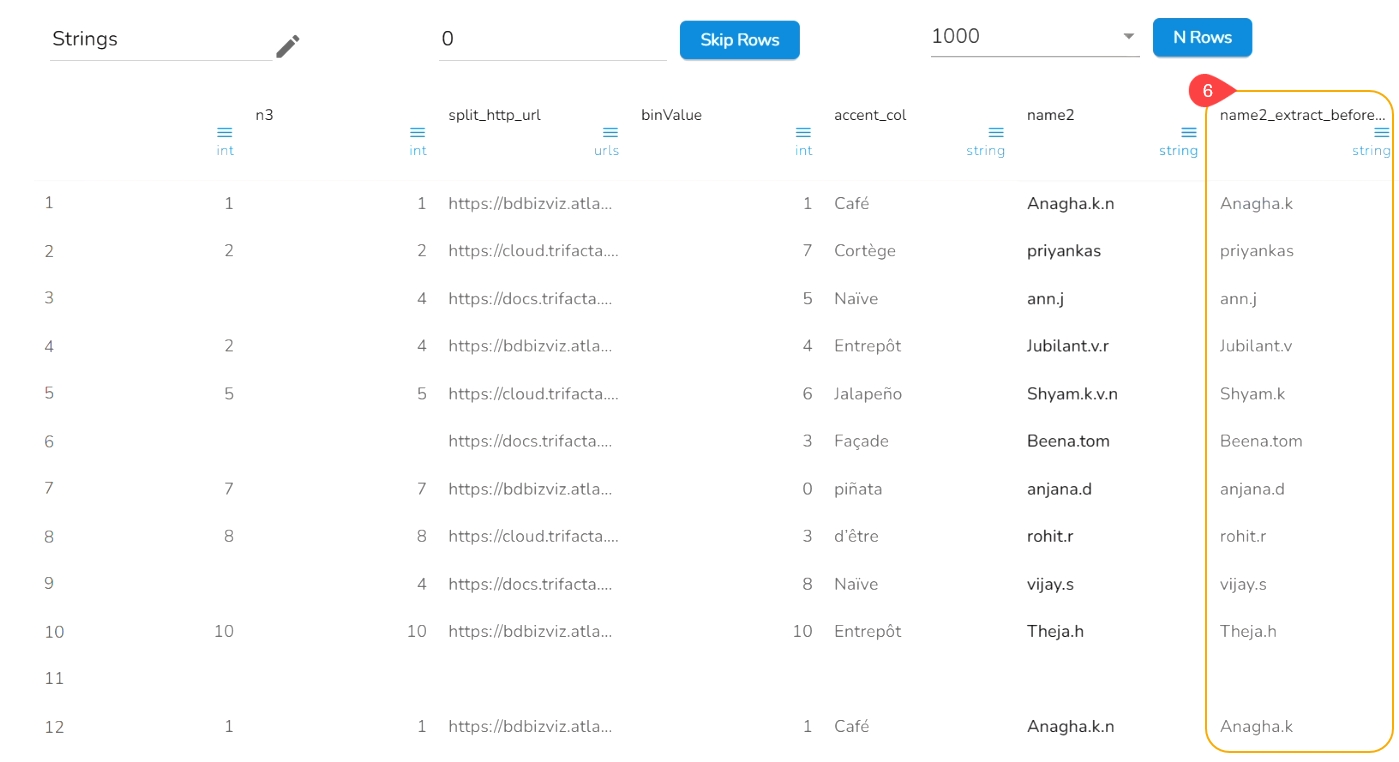Expand the 1000 rows dropdown arrow
This screenshot has width=1399, height=762.
1129,37
